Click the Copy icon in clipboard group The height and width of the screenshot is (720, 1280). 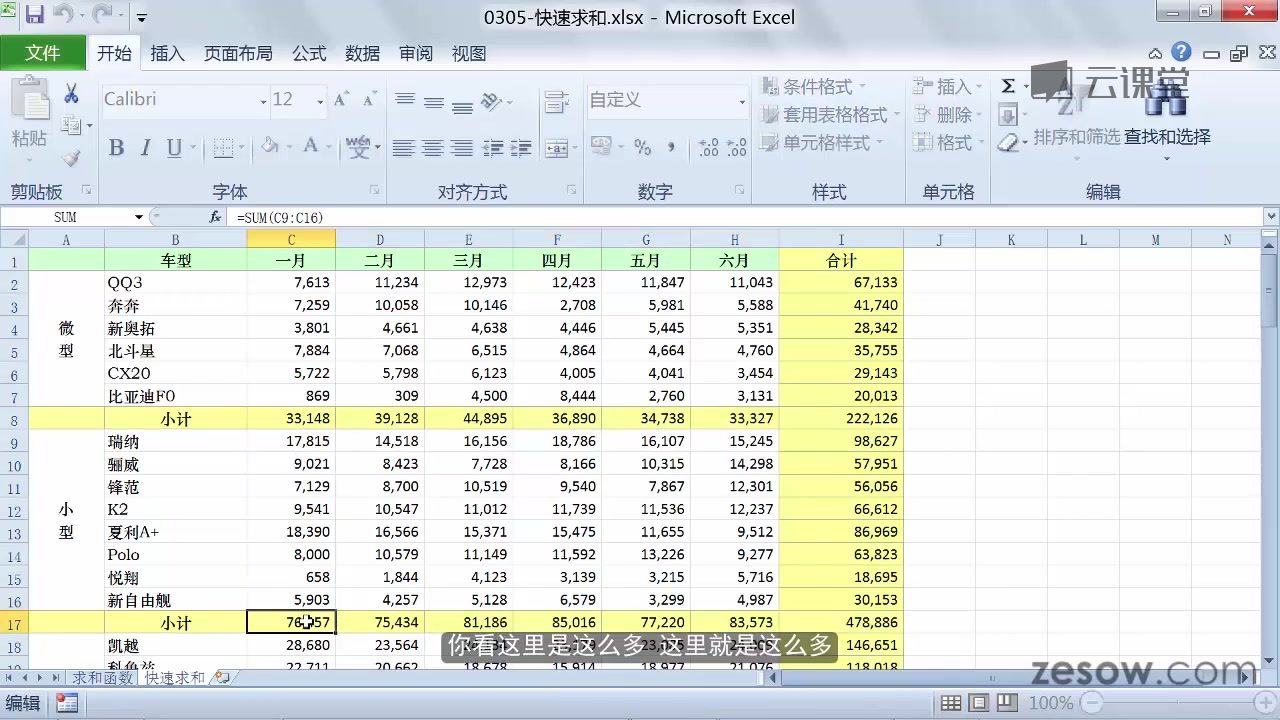pyautogui.click(x=70, y=125)
